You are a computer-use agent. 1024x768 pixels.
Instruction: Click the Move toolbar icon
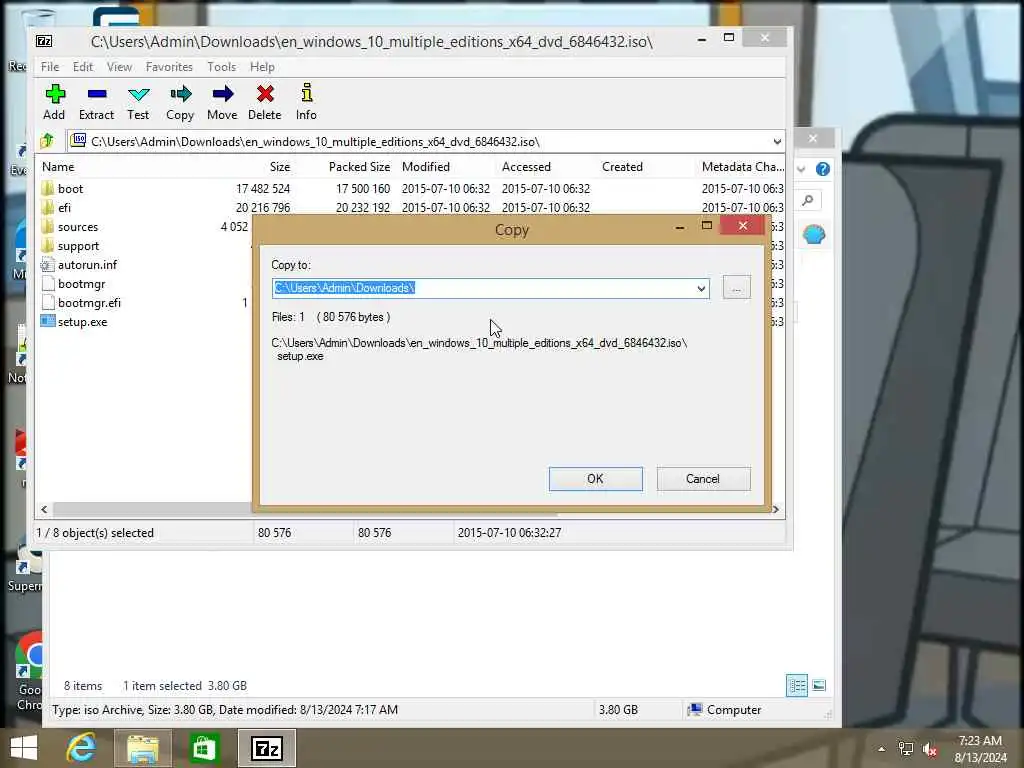pos(223,102)
